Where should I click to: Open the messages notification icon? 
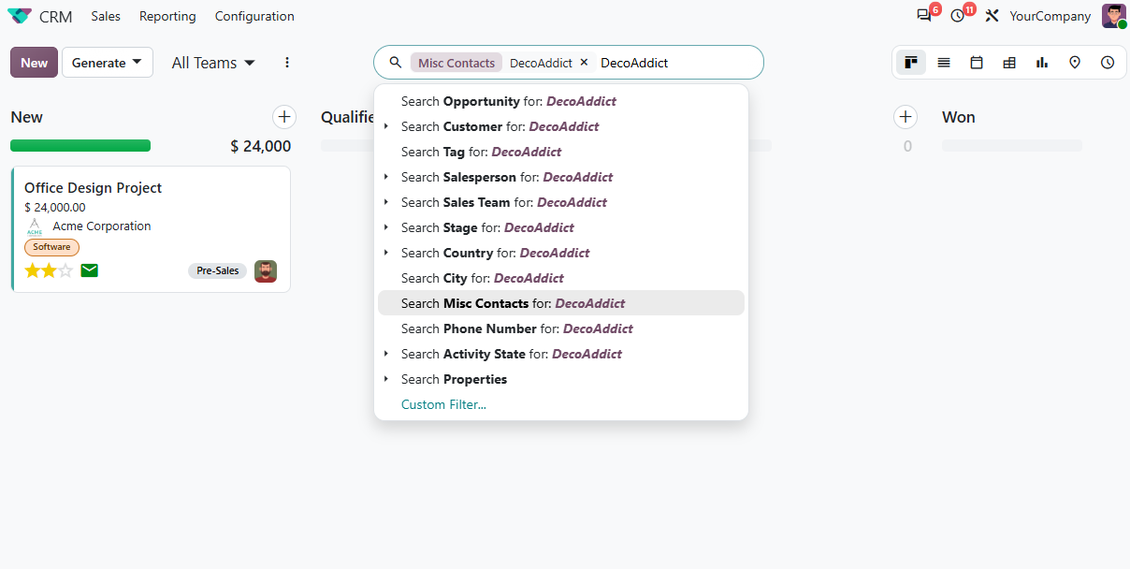924,16
